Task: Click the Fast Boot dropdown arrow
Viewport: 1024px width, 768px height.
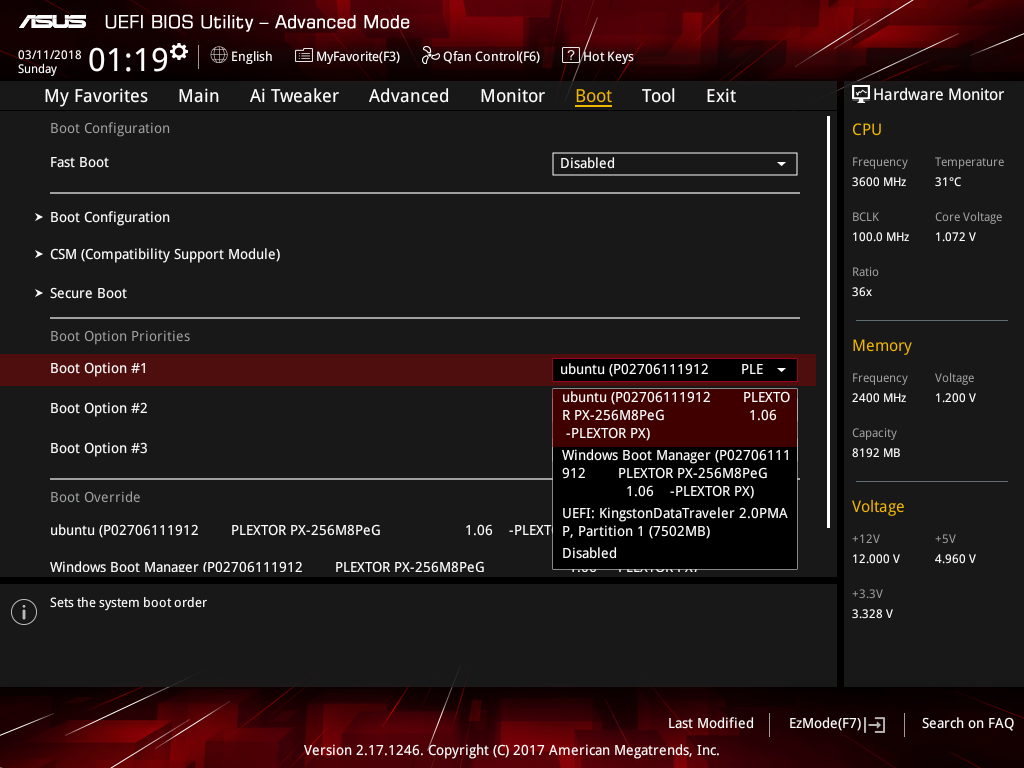Action: coord(781,164)
